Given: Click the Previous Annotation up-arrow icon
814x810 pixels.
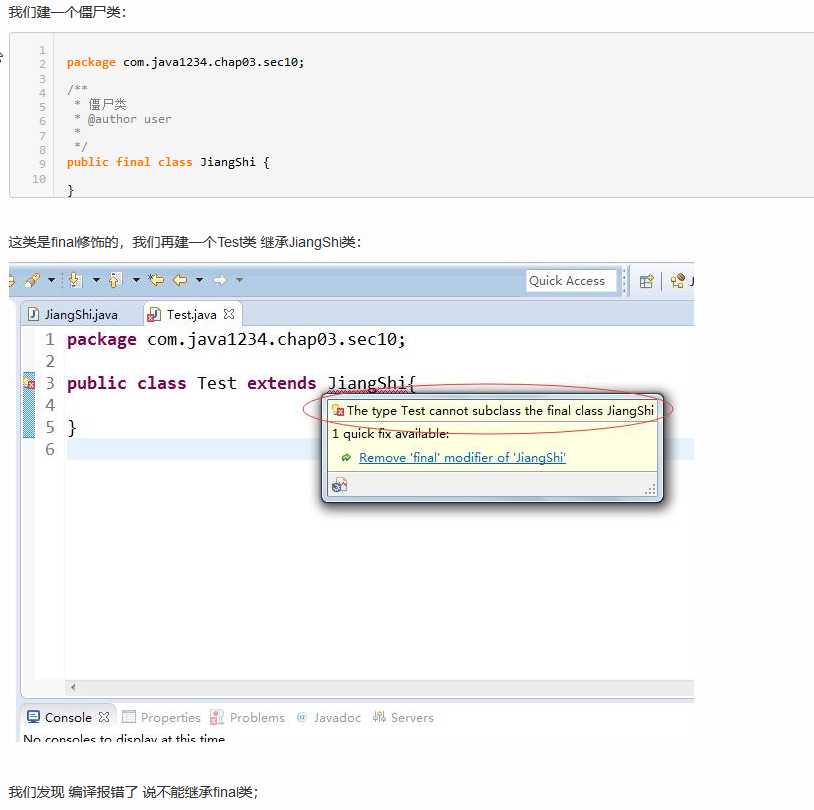Looking at the screenshot, I should pos(115,280).
